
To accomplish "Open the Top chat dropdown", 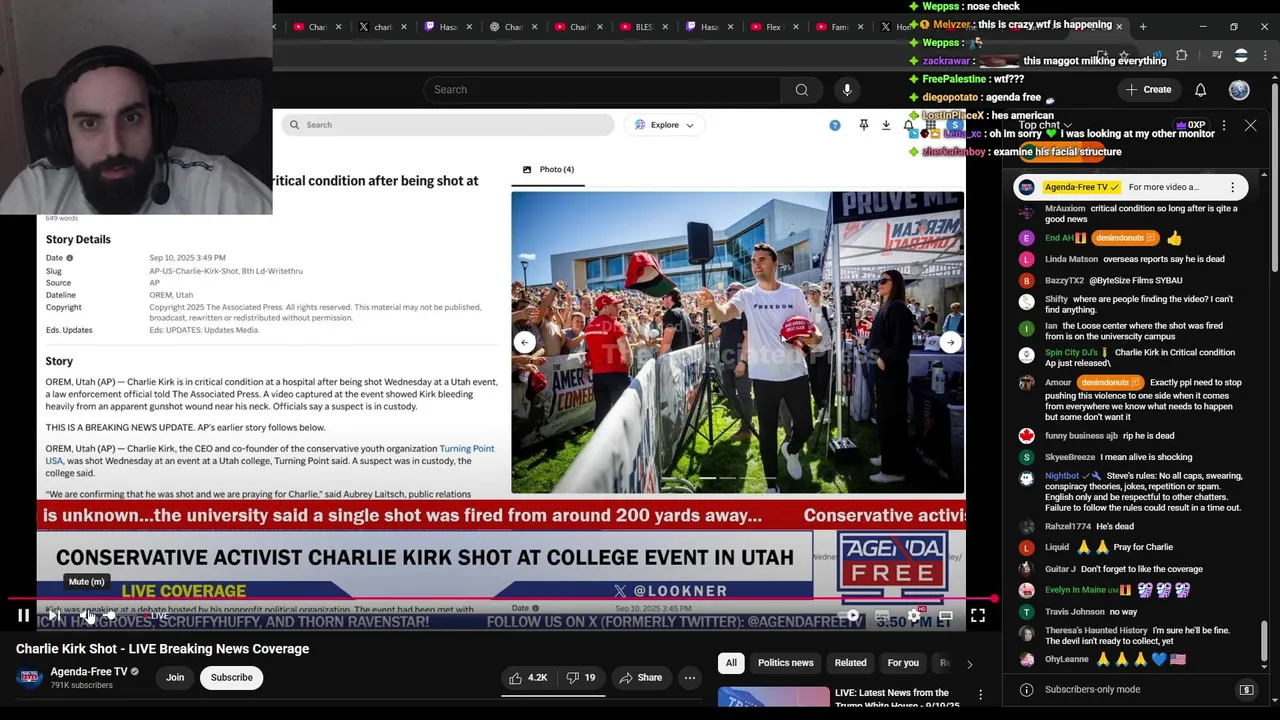I will tap(1045, 125).
